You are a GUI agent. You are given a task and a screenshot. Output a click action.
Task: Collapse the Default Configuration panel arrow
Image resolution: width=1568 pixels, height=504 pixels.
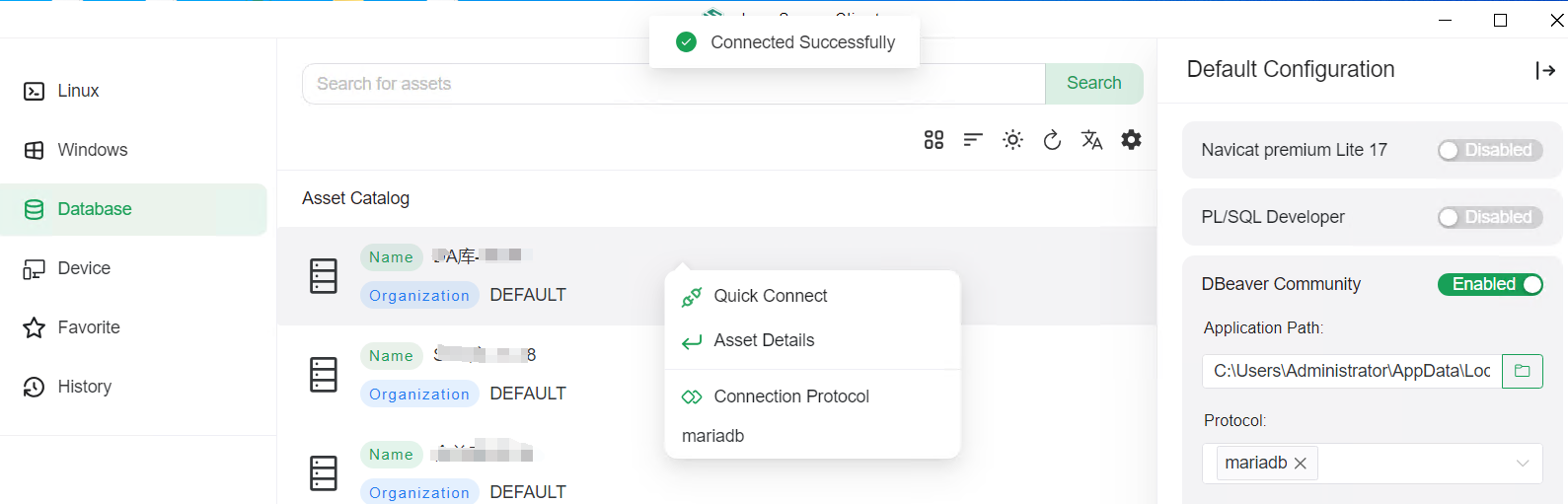pos(1545,70)
